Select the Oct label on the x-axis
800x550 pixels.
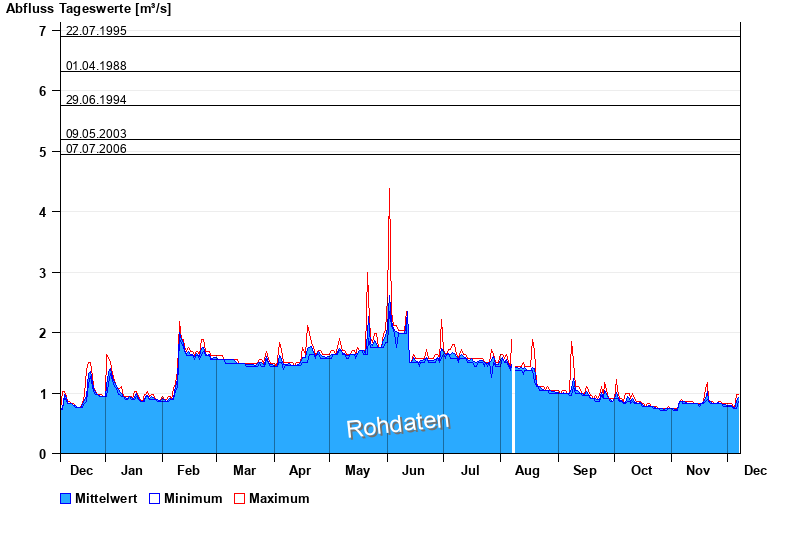(641, 471)
